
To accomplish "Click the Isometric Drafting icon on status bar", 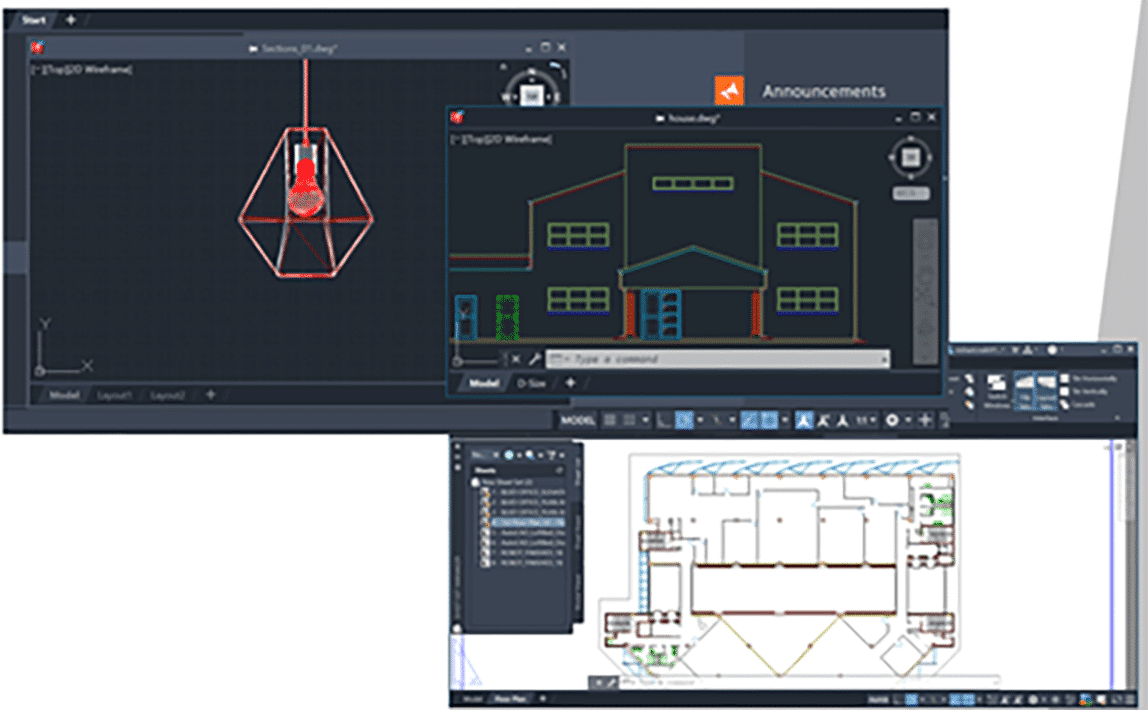I will [x=719, y=419].
